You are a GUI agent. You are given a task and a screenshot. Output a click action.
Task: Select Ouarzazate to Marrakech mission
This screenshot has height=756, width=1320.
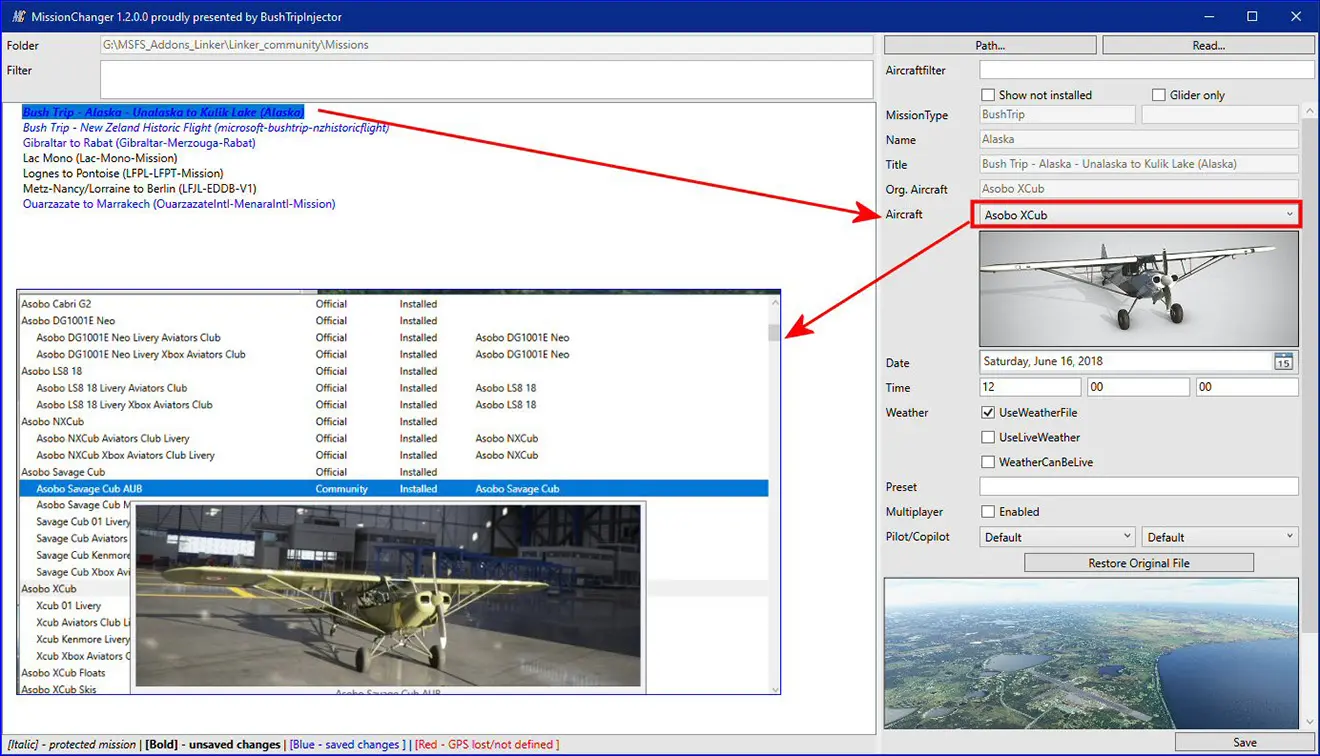coord(179,204)
